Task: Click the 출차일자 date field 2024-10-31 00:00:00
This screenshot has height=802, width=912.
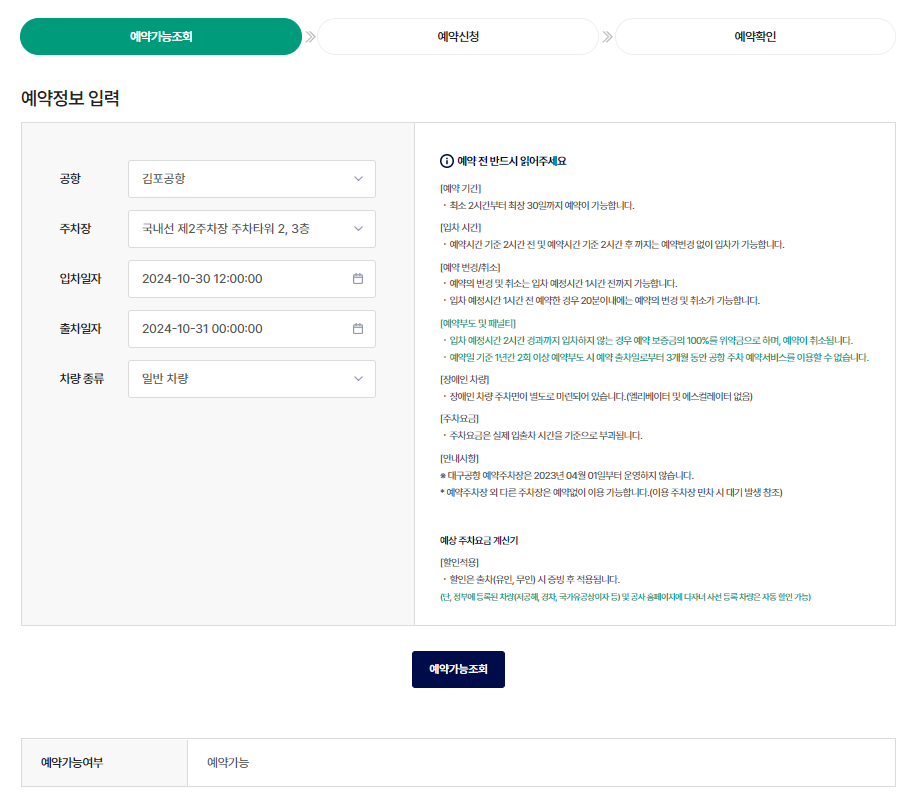Action: click(252, 329)
